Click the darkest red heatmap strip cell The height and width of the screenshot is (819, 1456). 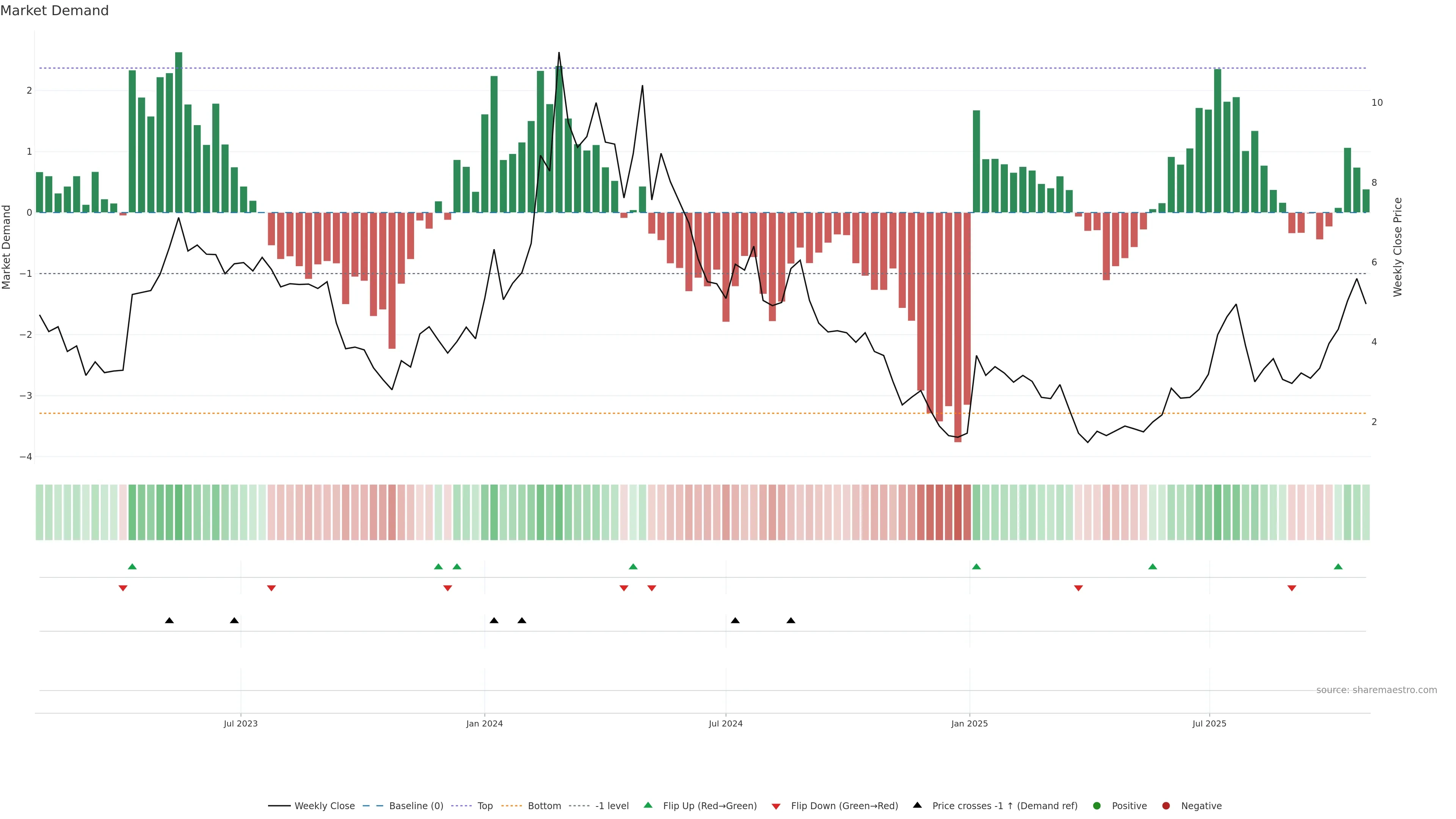[958, 512]
